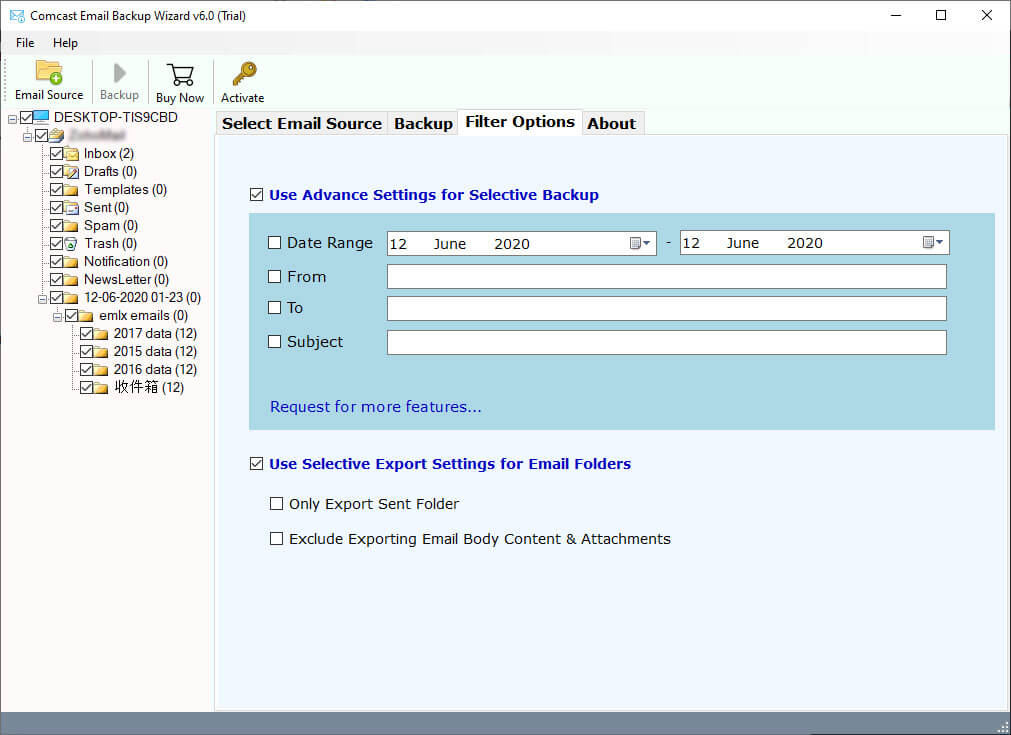Click the 12-06-2020 01-23 folder icon
This screenshot has height=735, width=1011.
tap(72, 298)
